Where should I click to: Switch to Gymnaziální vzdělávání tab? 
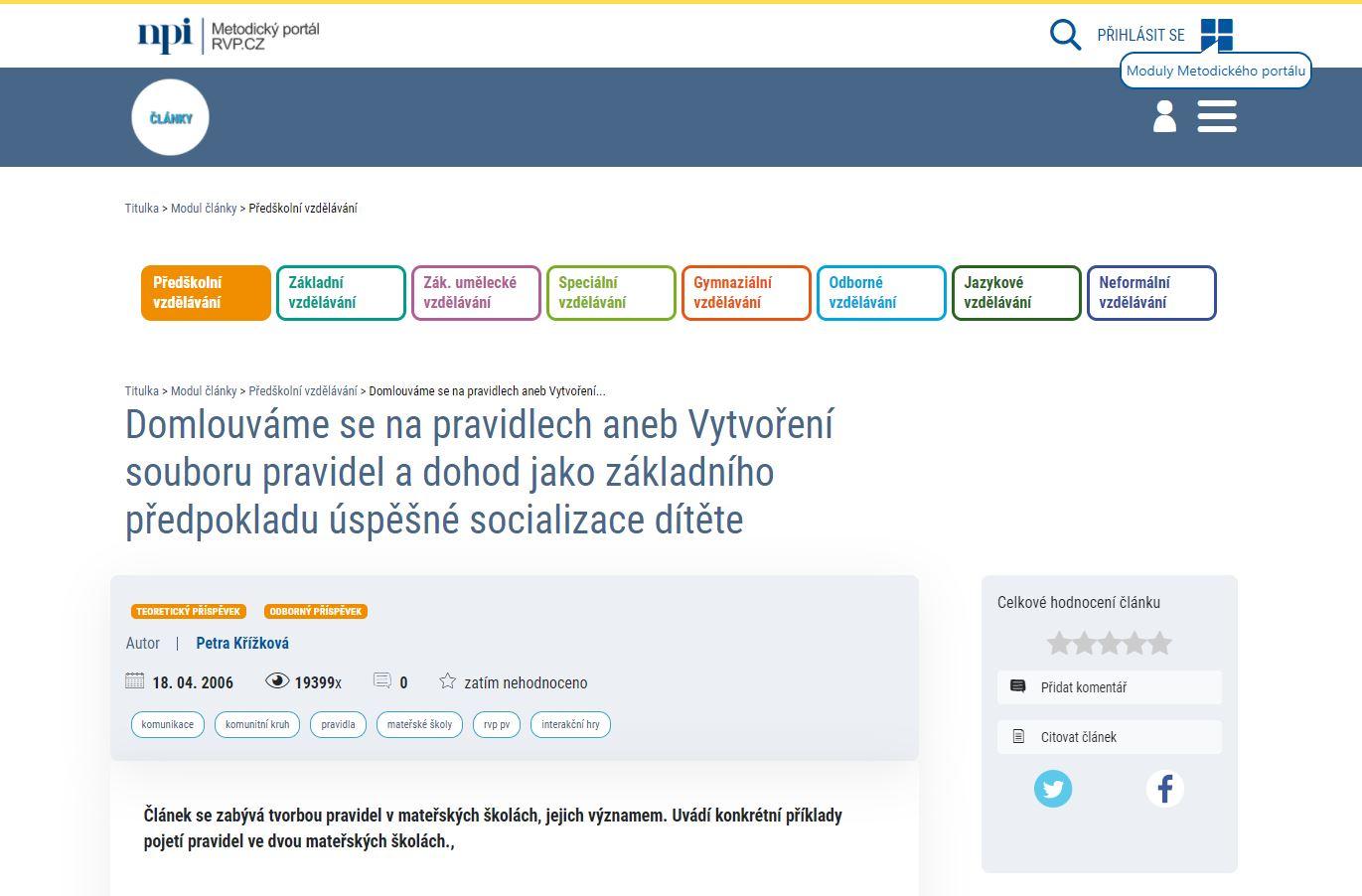click(746, 292)
